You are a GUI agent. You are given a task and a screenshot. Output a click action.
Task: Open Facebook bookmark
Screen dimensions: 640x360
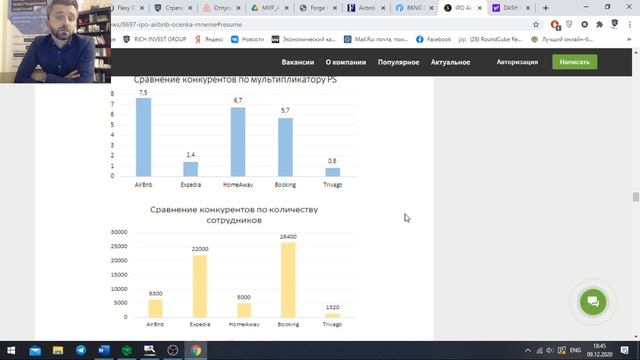[x=433, y=39]
